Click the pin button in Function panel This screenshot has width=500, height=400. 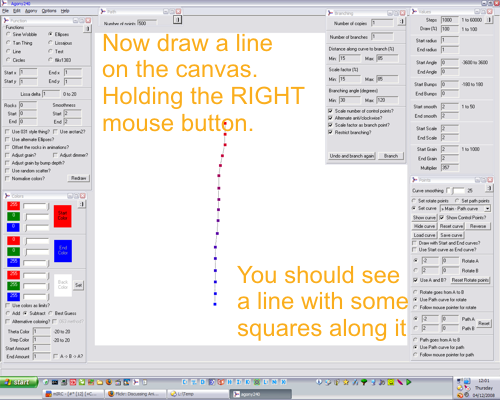87,29
